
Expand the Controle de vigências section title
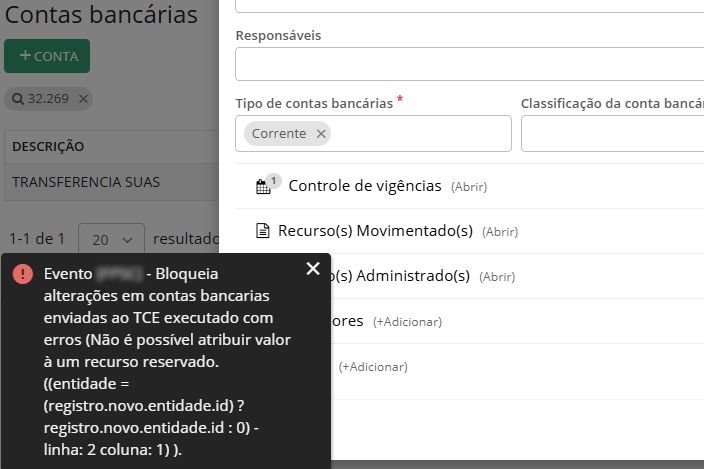pos(365,186)
